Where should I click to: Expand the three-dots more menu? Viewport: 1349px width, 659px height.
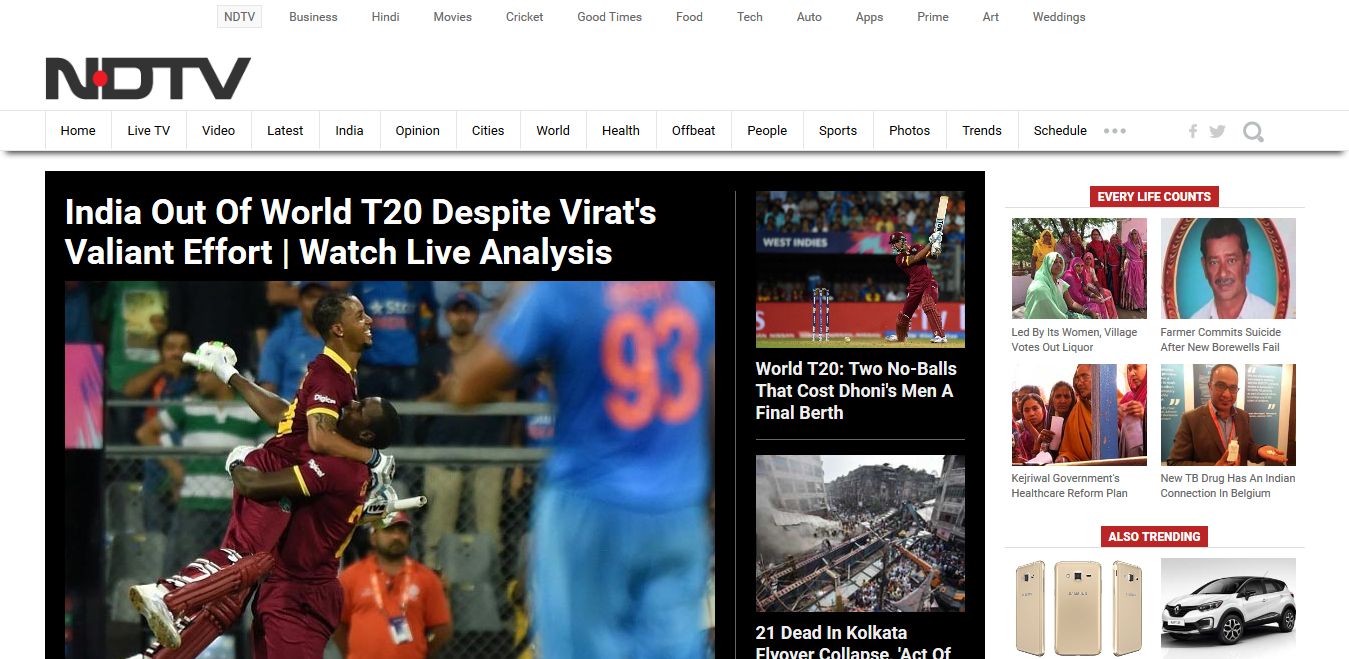click(1114, 131)
